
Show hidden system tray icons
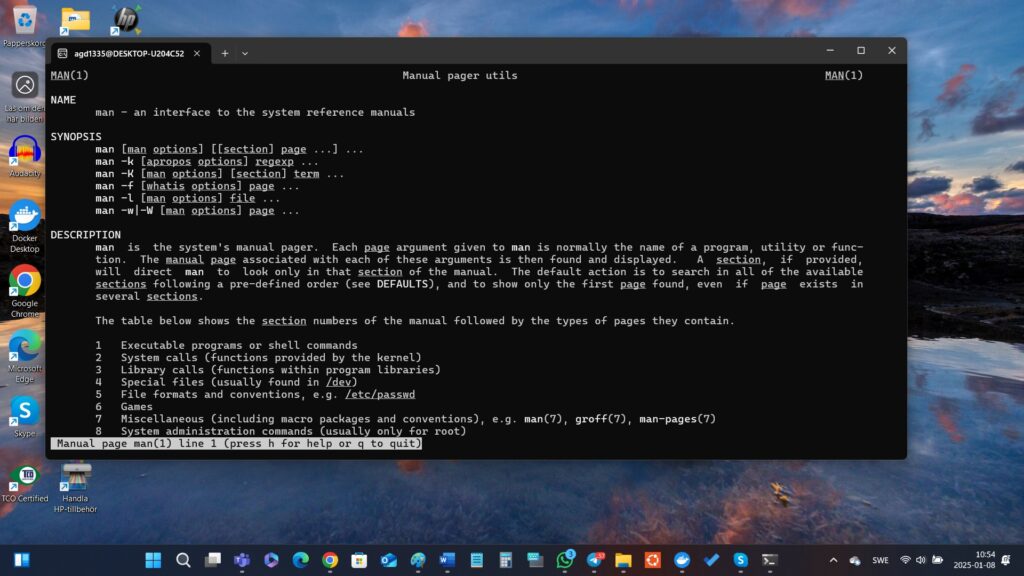833,560
